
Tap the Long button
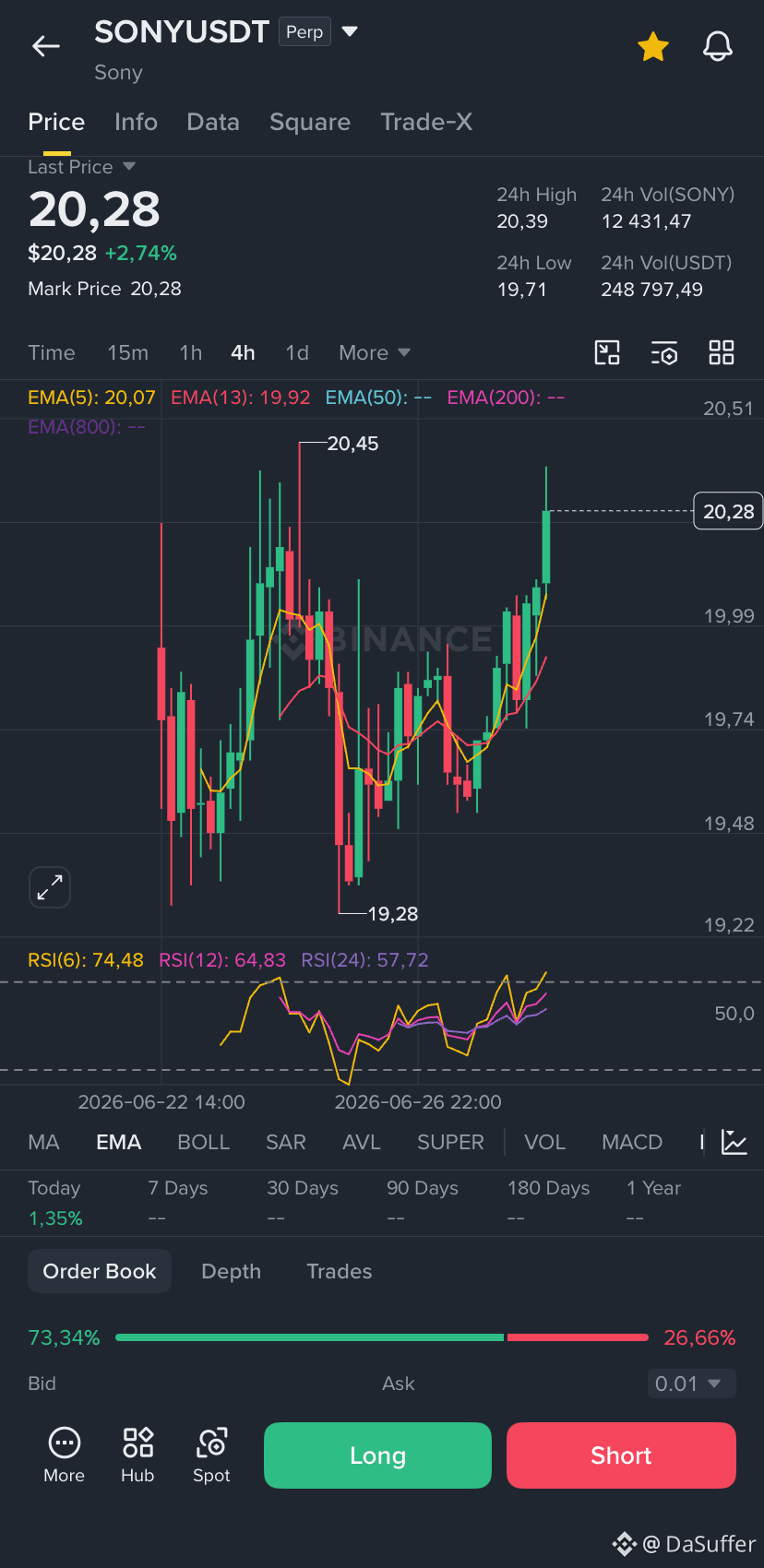click(377, 1455)
